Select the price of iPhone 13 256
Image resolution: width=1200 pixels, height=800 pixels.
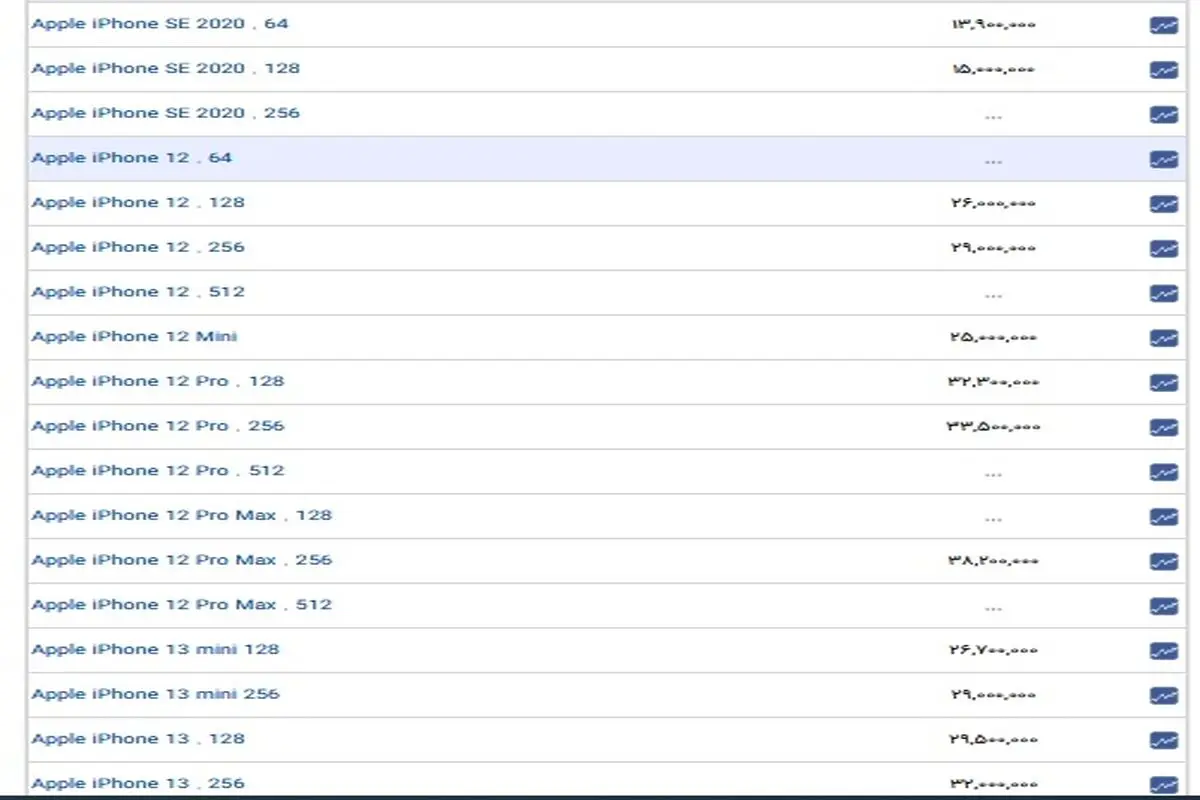tap(993, 784)
